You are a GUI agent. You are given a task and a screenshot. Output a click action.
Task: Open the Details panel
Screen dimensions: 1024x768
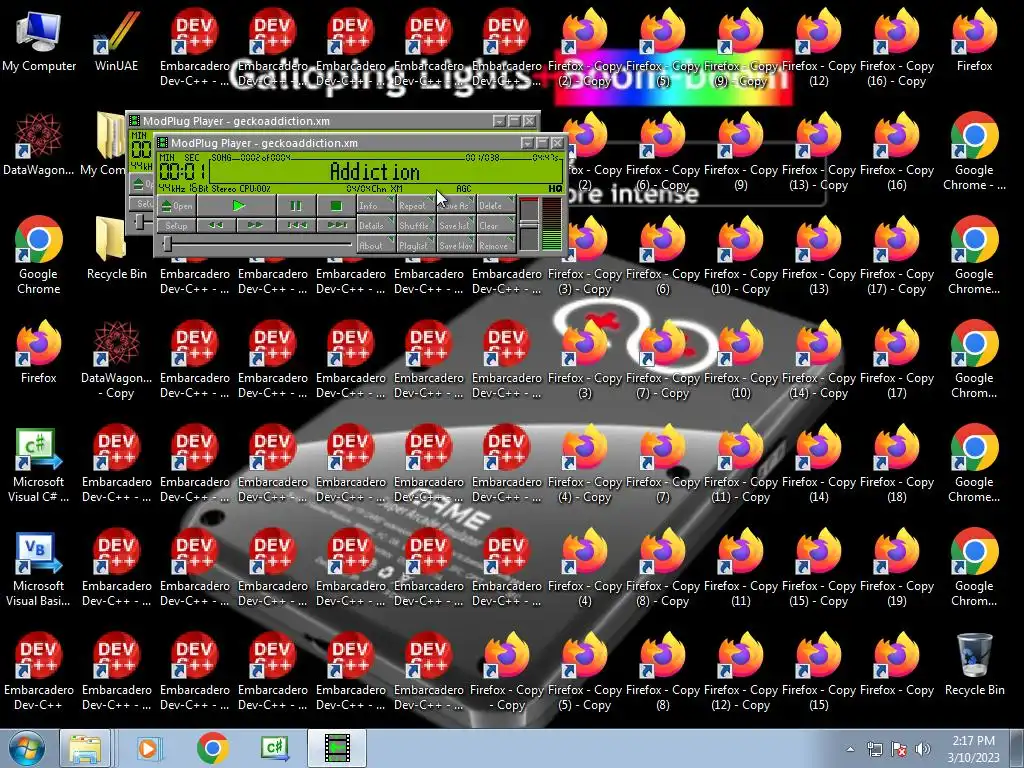pyautogui.click(x=376, y=225)
